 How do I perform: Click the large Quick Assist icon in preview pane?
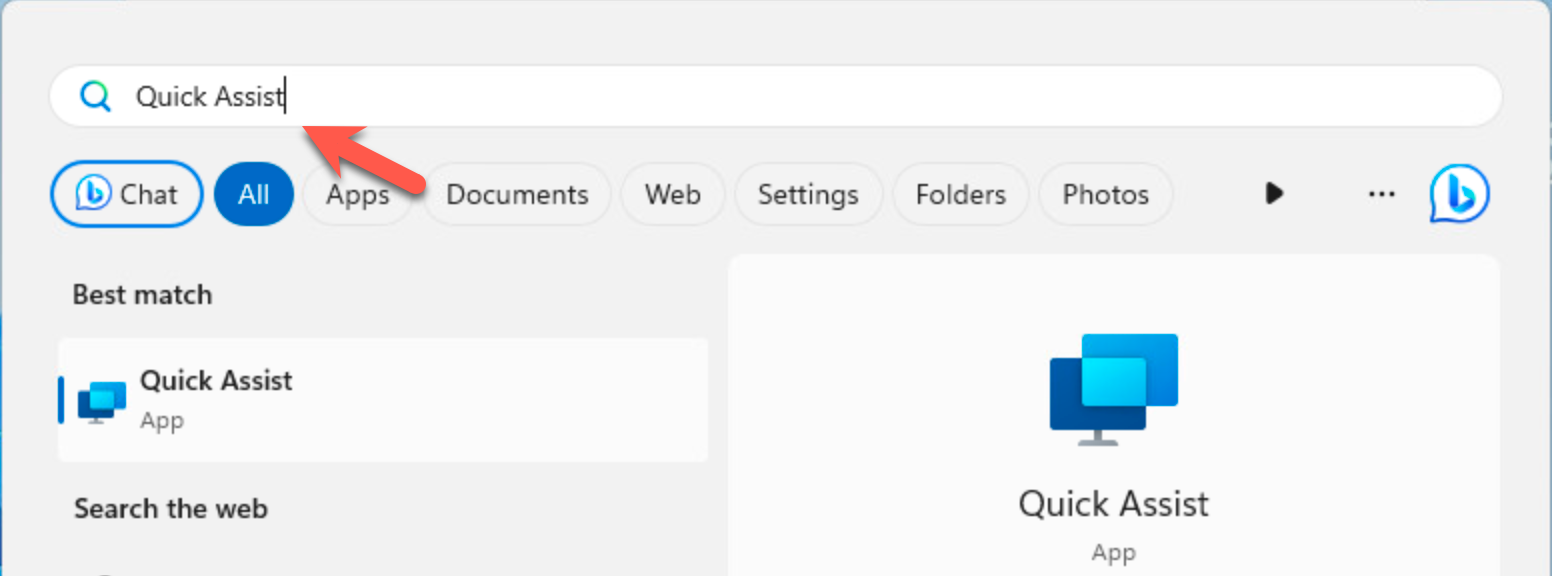point(1113,389)
